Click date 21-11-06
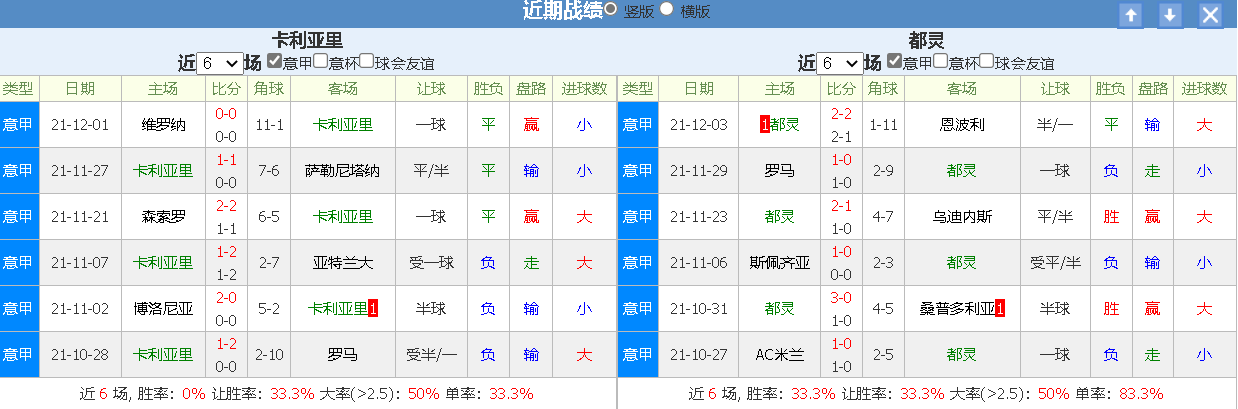1238x409 pixels. coord(699,263)
